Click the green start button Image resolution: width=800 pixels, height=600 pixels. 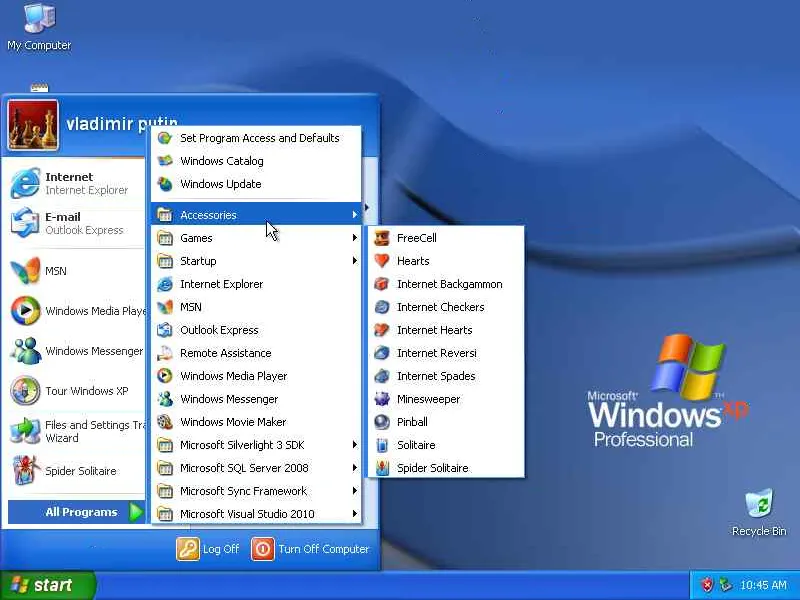pyautogui.click(x=47, y=585)
